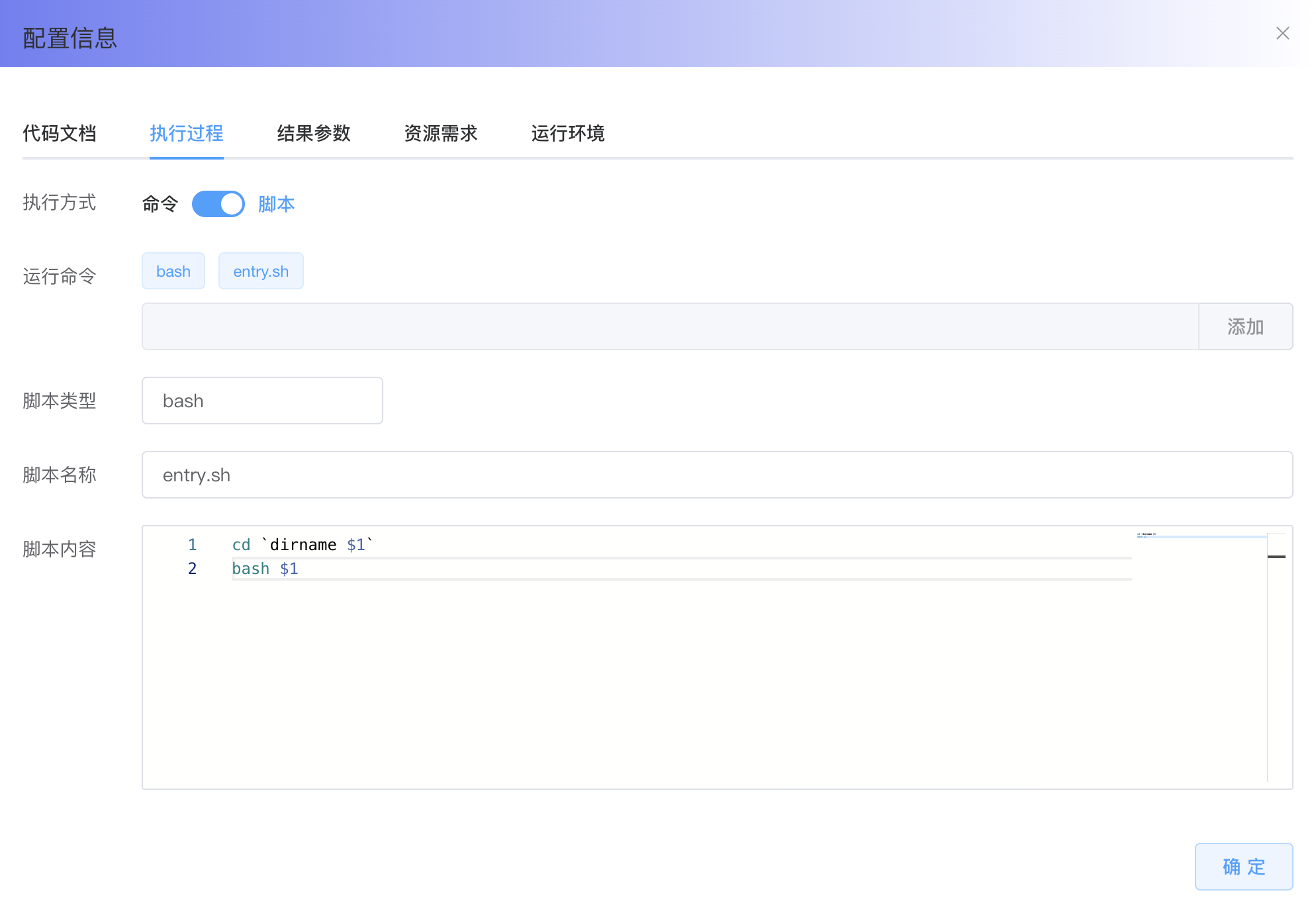Switch to the 代码文档 tab
The width and height of the screenshot is (1316, 911).
click(x=60, y=133)
